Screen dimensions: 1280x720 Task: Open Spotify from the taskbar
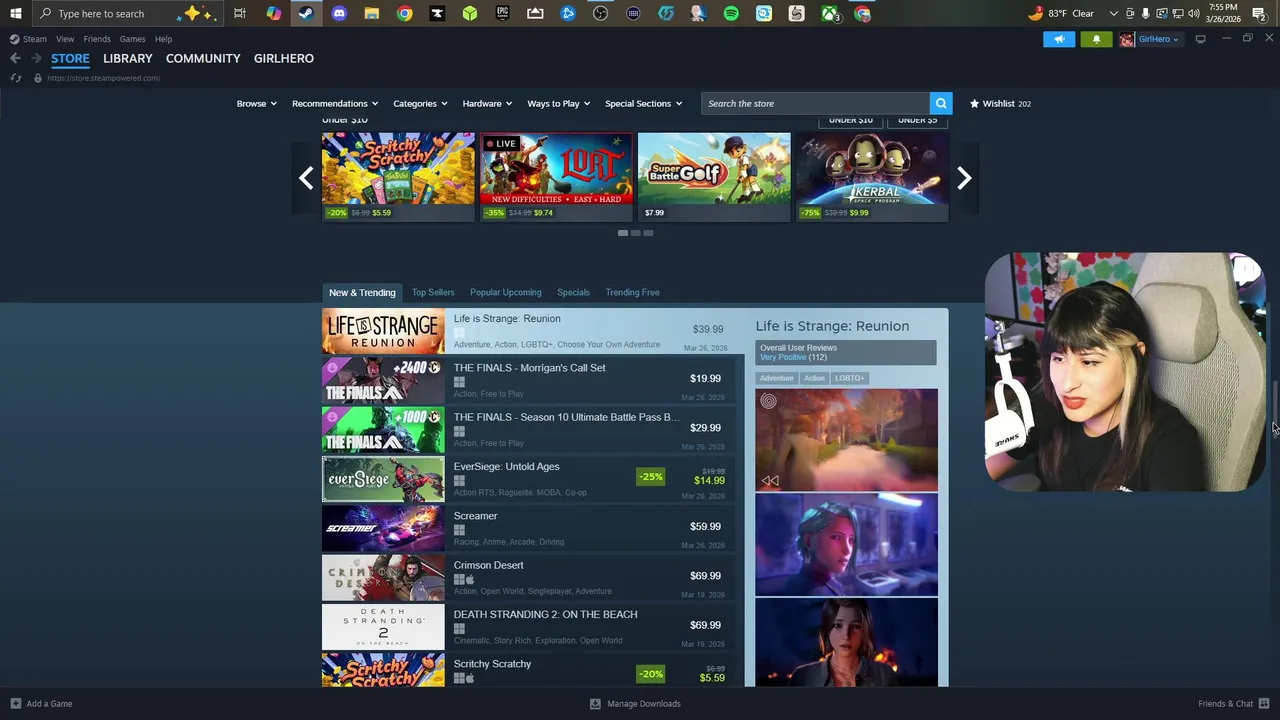731,13
